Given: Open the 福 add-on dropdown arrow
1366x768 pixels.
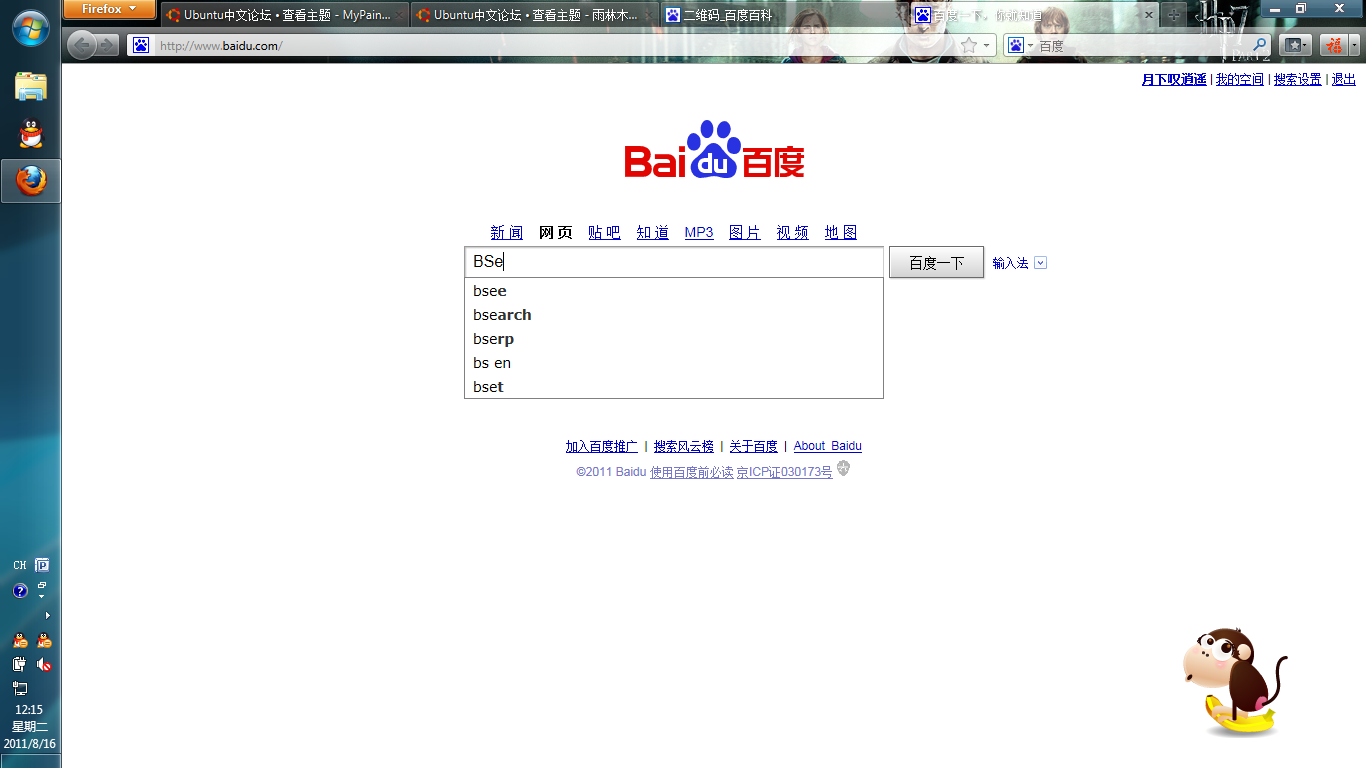Looking at the screenshot, I should 1354,45.
